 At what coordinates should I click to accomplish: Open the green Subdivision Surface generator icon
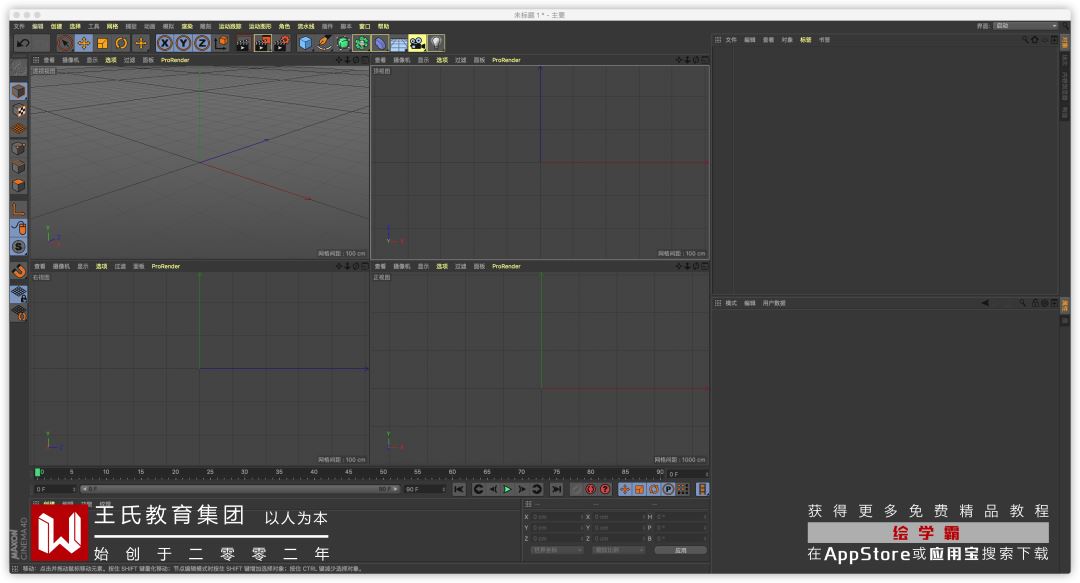pyautogui.click(x=343, y=43)
